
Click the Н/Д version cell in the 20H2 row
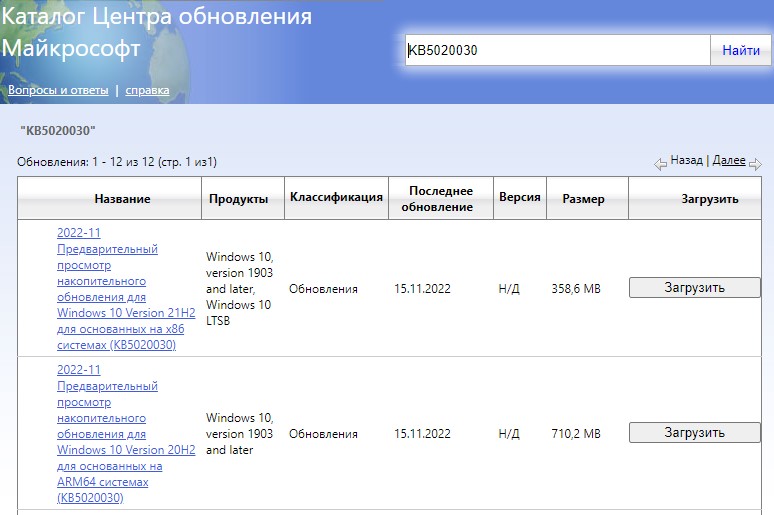[509, 434]
